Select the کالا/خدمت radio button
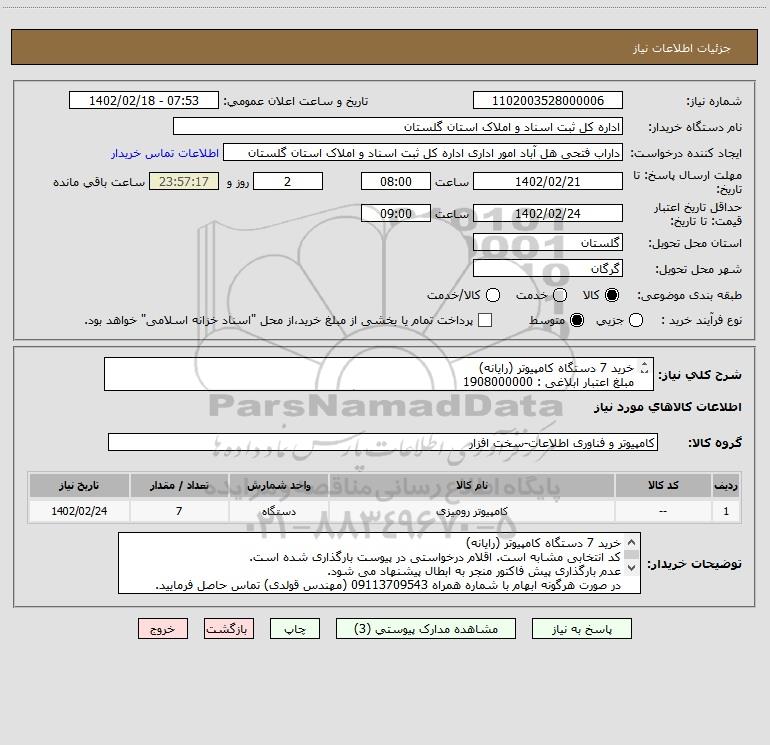Viewport: 770px width, 745px height. (x=493, y=295)
